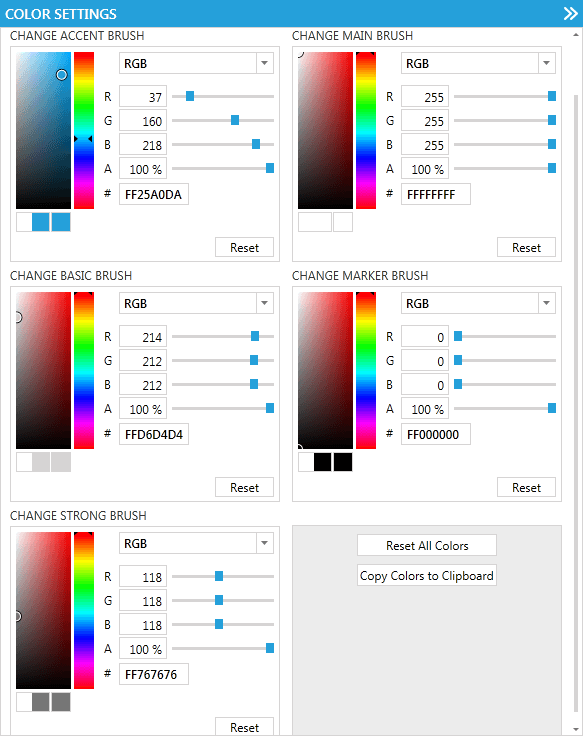Viewport: 585px width, 737px height.
Task: Collapse the Color Settings panel with the double chevron
Action: tap(570, 13)
